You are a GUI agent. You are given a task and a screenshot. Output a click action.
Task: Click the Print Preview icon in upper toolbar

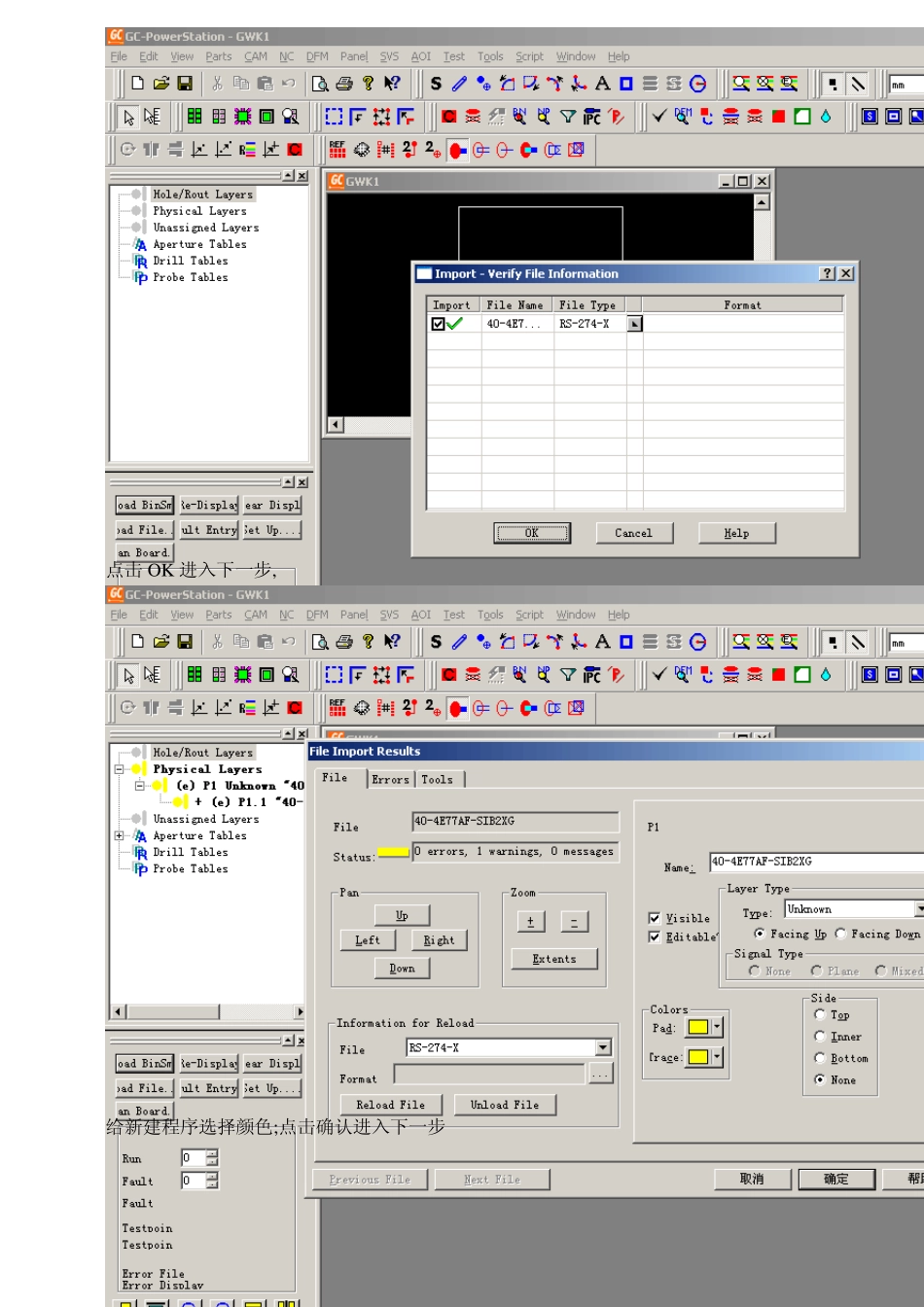[x=320, y=84]
